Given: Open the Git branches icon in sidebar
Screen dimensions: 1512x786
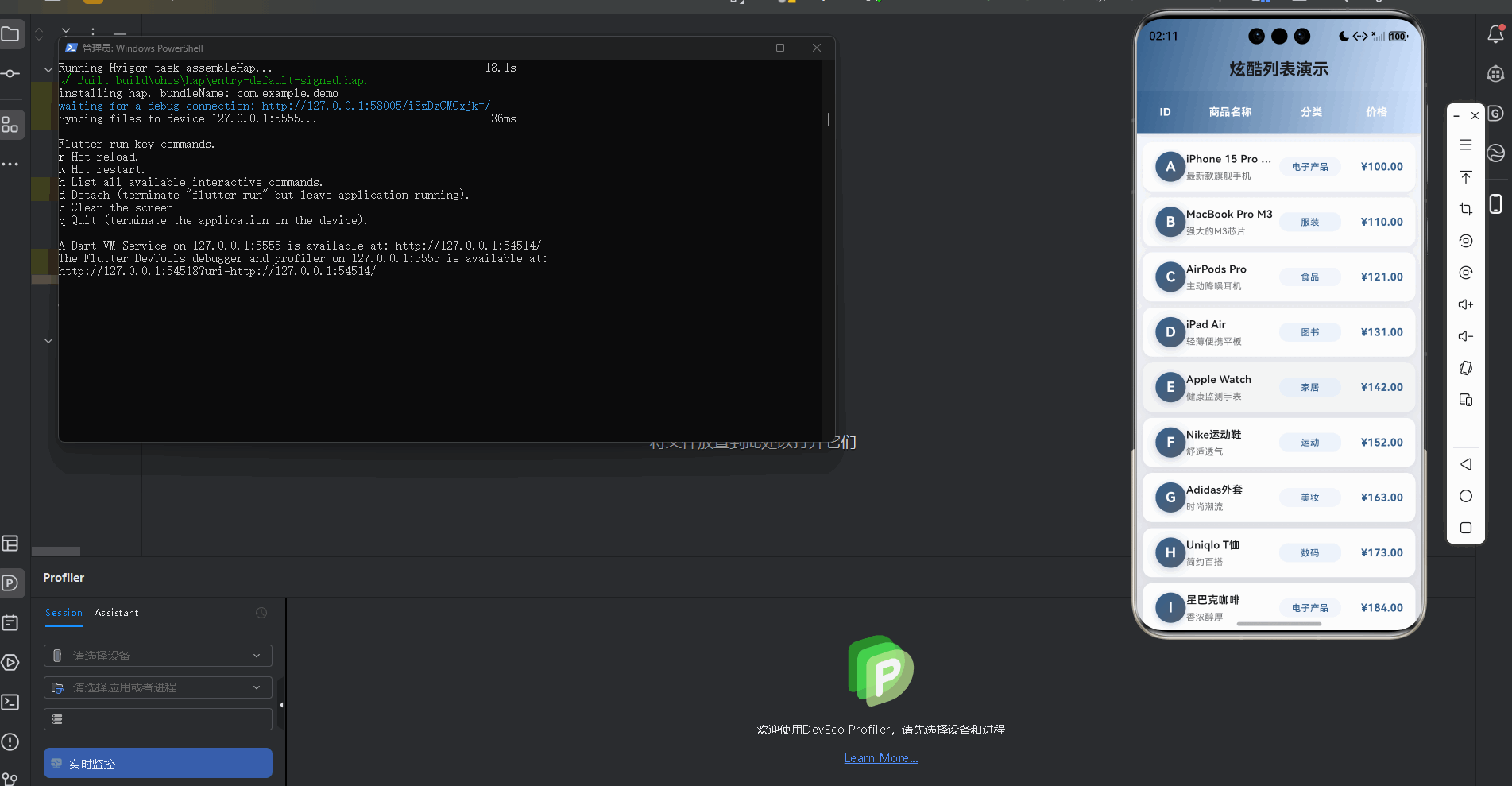Looking at the screenshot, I should (10, 779).
